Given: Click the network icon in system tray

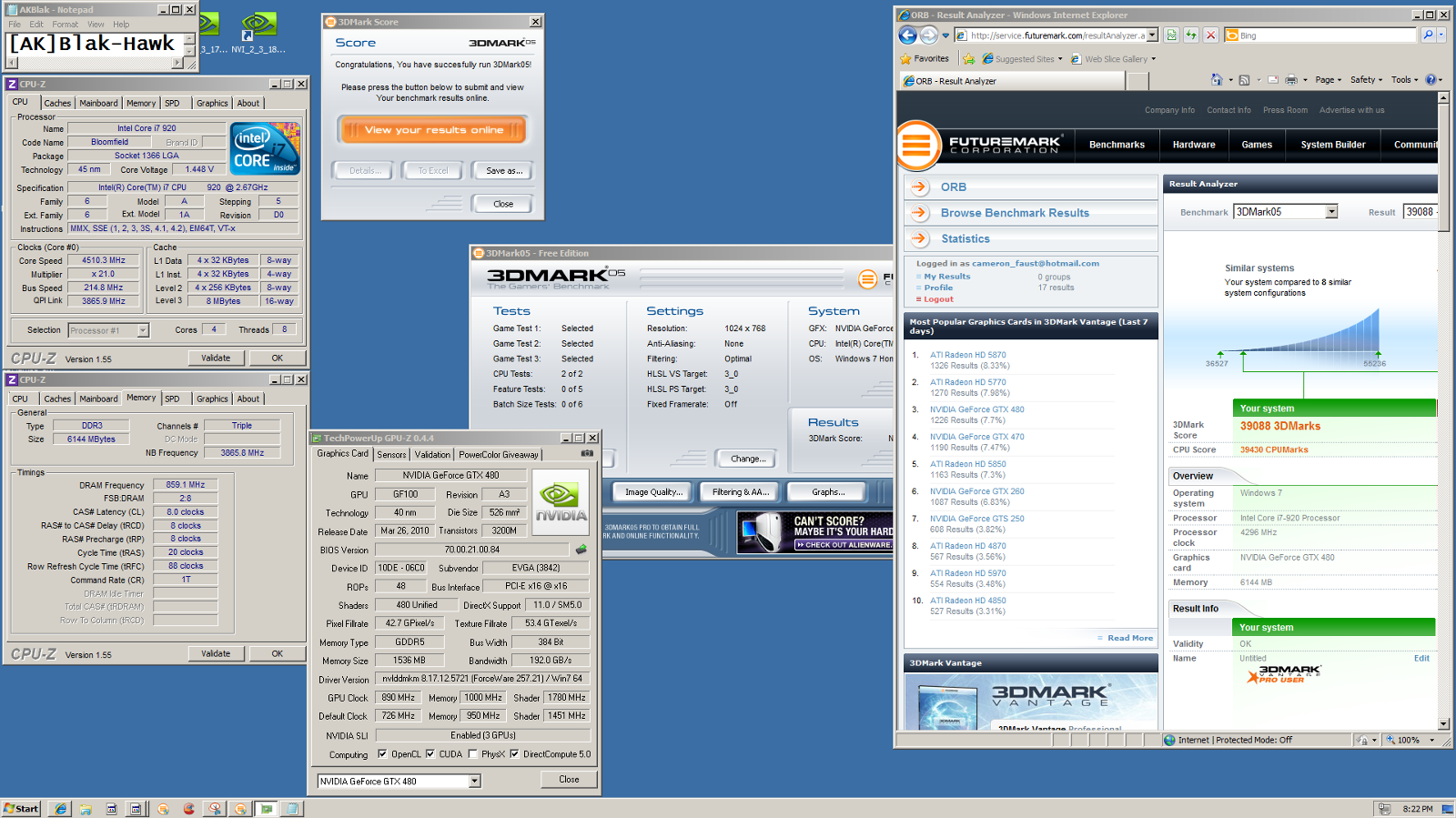Looking at the screenshot, I should click(1384, 808).
